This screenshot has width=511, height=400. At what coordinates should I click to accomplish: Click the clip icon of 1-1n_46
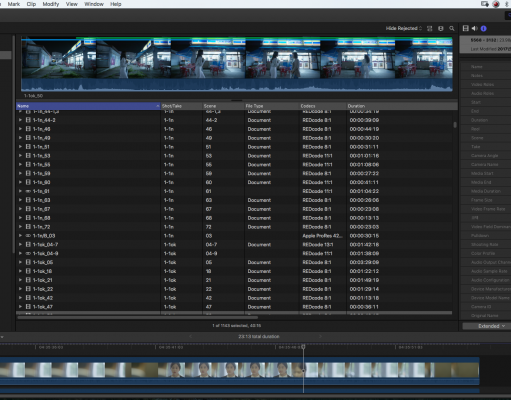(x=28, y=129)
